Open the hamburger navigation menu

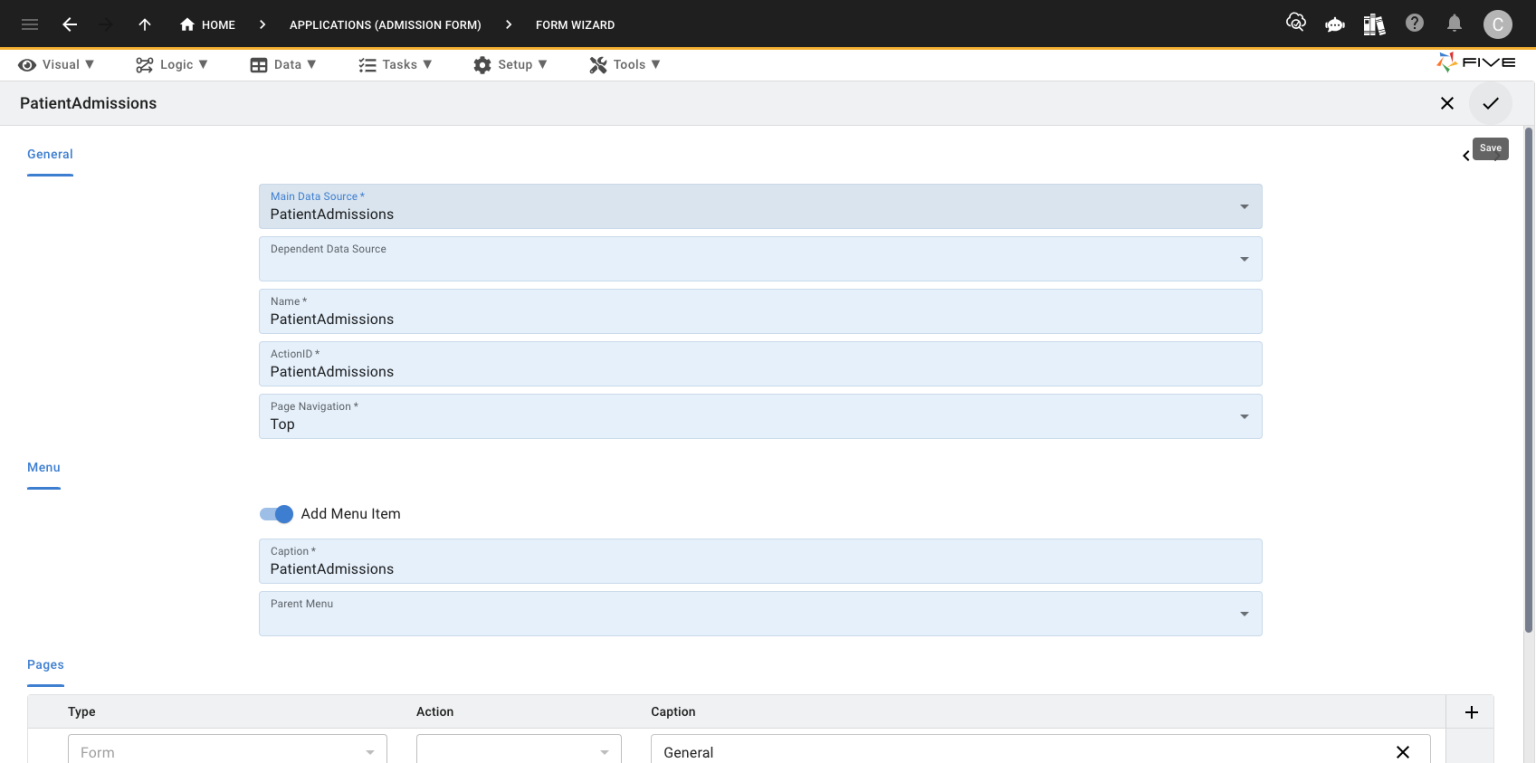(x=30, y=25)
